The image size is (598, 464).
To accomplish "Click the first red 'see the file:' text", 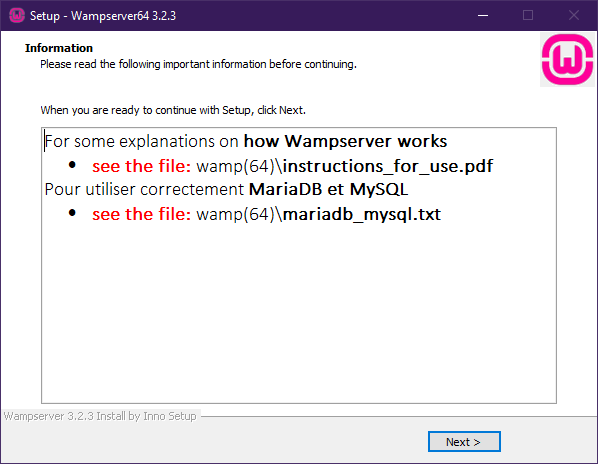I will point(141,166).
